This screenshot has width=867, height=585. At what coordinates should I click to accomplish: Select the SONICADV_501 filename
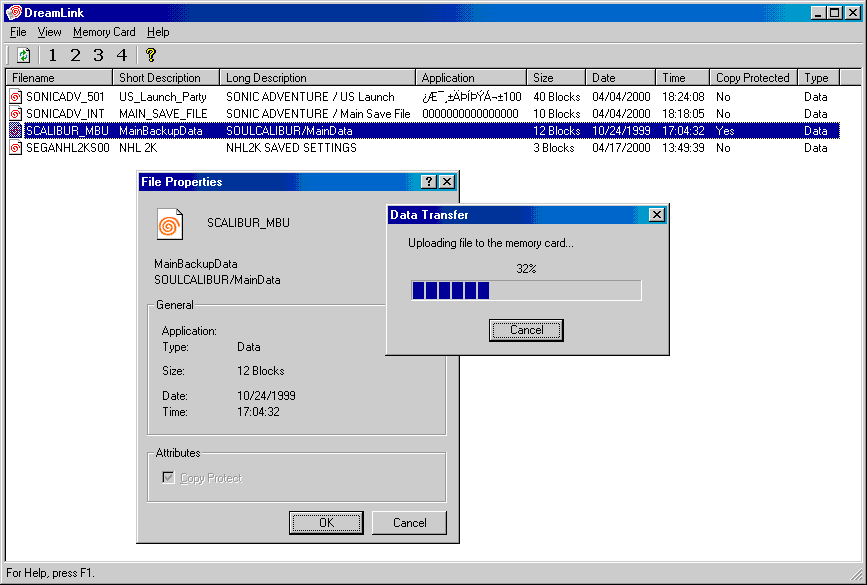(65, 97)
